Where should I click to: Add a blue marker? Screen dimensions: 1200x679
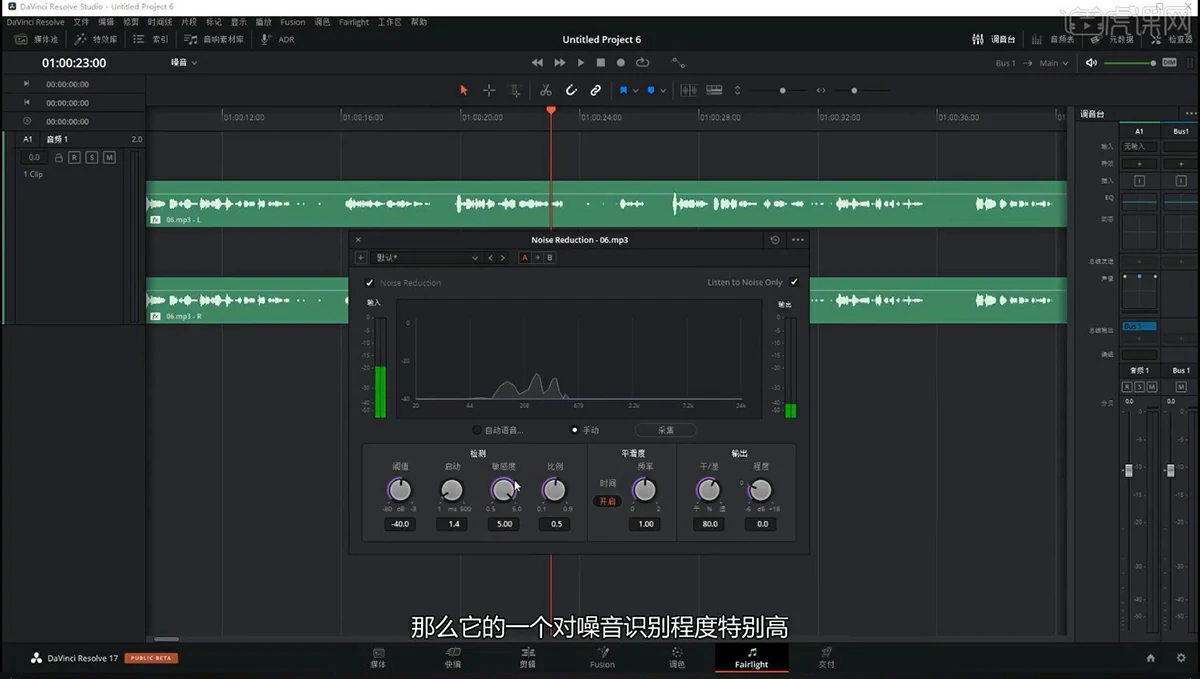click(650, 90)
